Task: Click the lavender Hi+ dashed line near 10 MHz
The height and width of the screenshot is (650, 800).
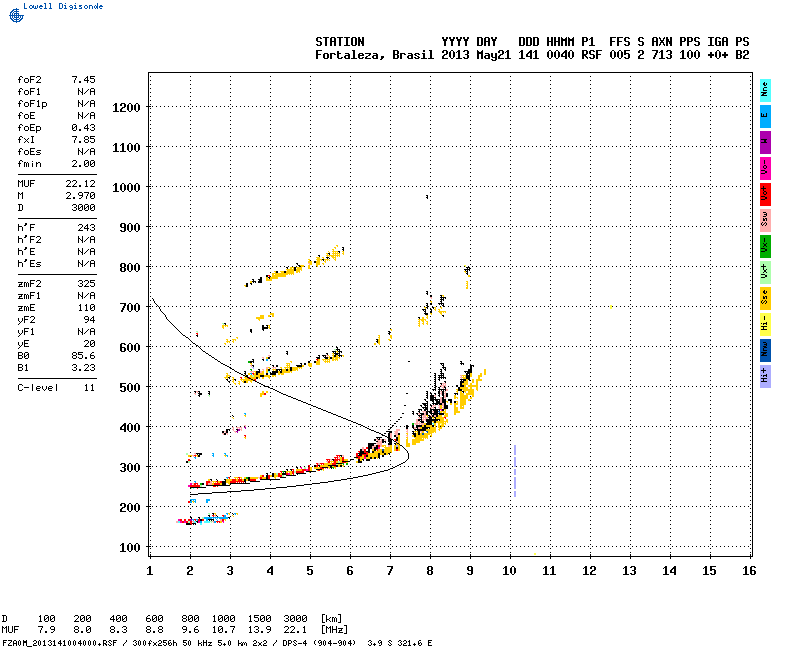Action: [x=515, y=470]
